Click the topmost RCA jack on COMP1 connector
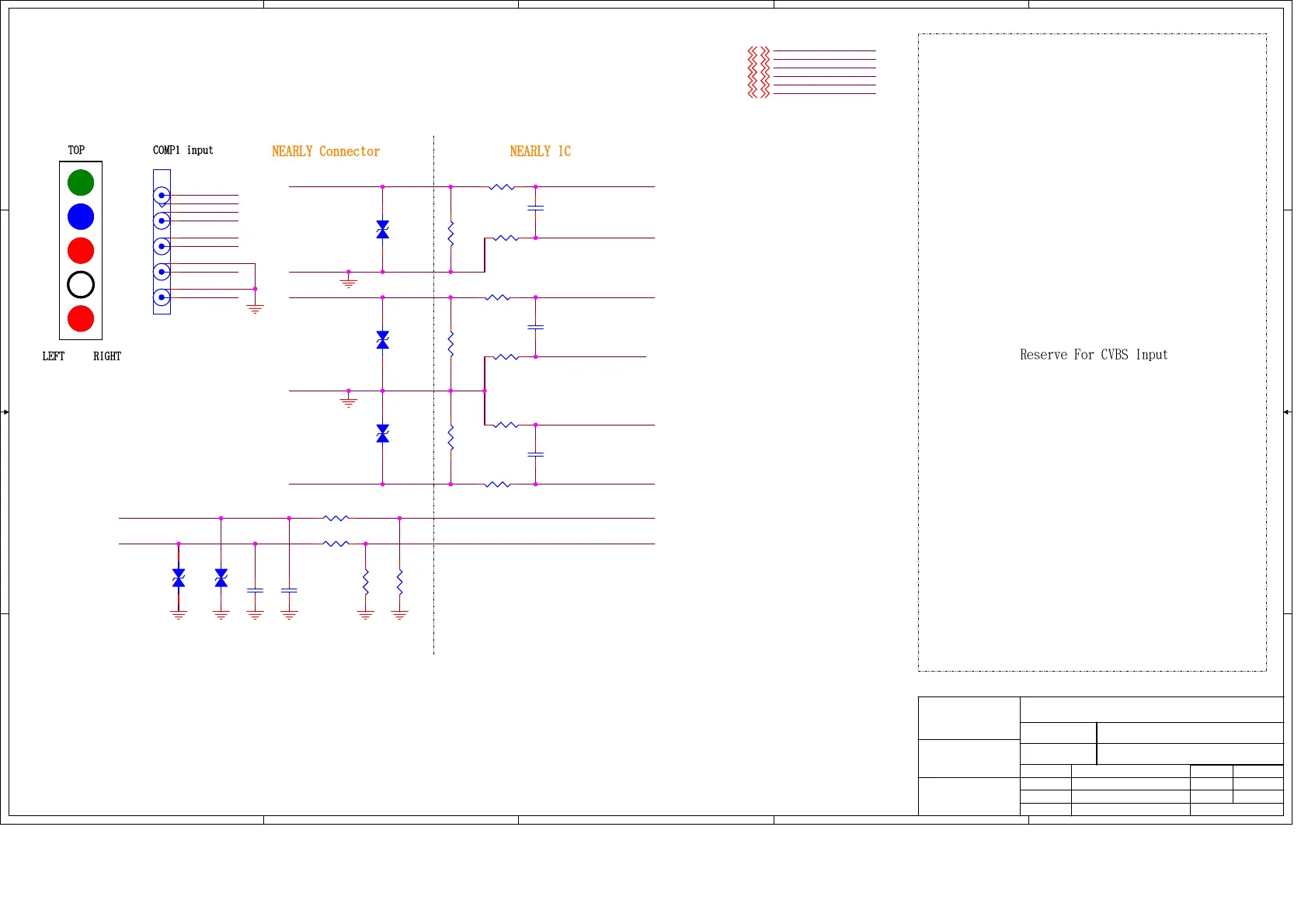 [162, 196]
